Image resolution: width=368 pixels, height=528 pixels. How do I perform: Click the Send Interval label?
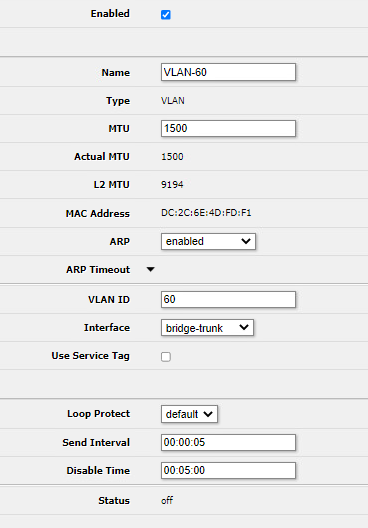96,442
